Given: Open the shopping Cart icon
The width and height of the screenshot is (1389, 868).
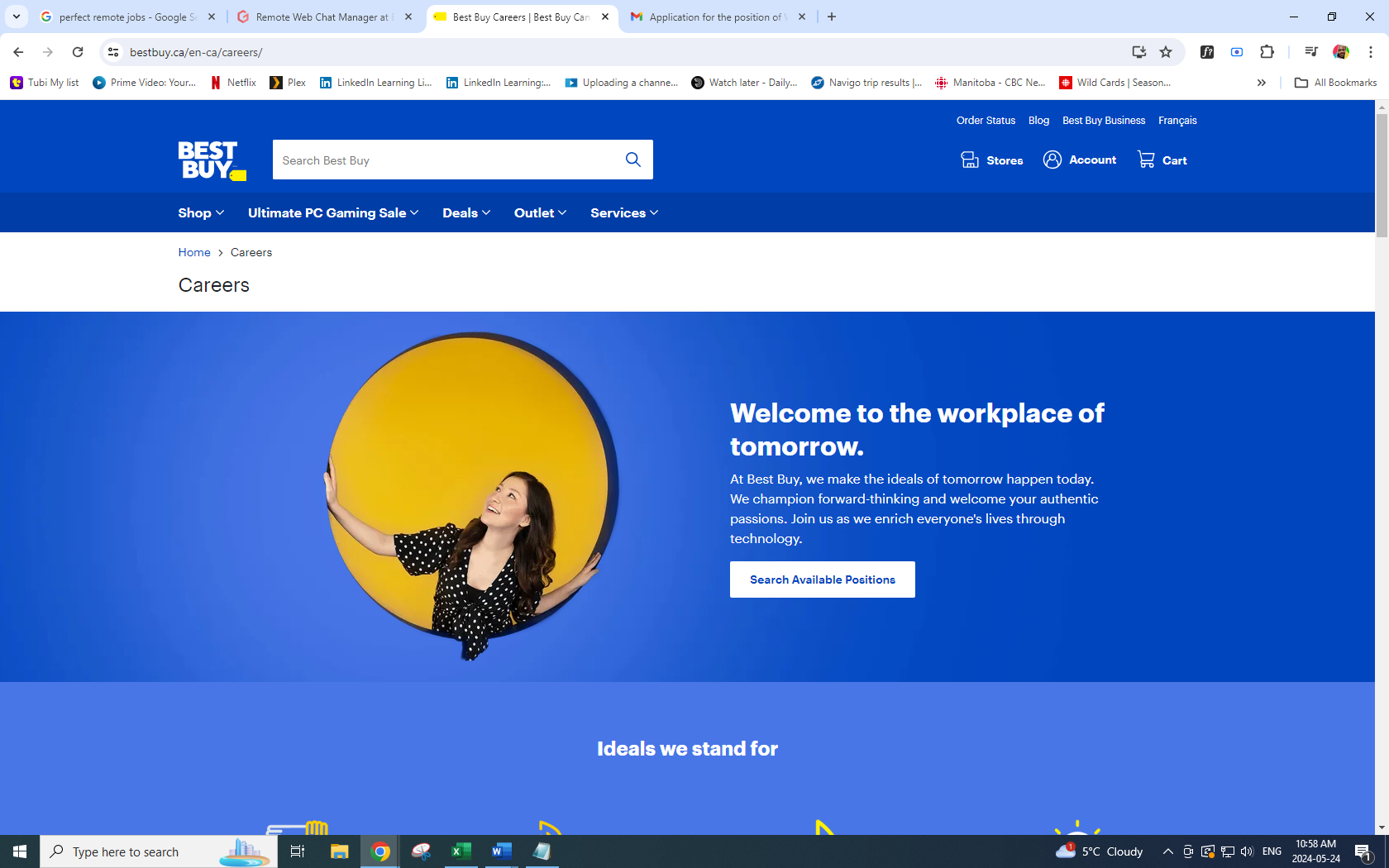Looking at the screenshot, I should pyautogui.click(x=1146, y=160).
